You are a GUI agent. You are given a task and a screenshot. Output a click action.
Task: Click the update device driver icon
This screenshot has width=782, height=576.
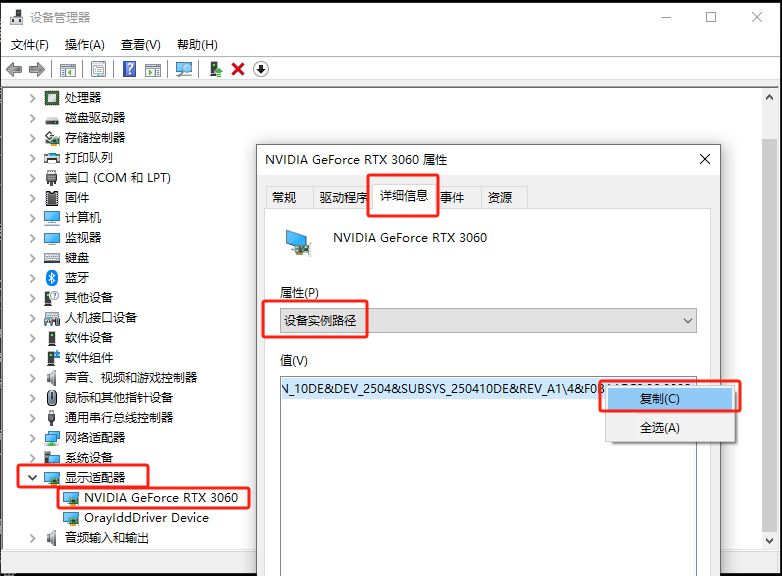point(215,69)
